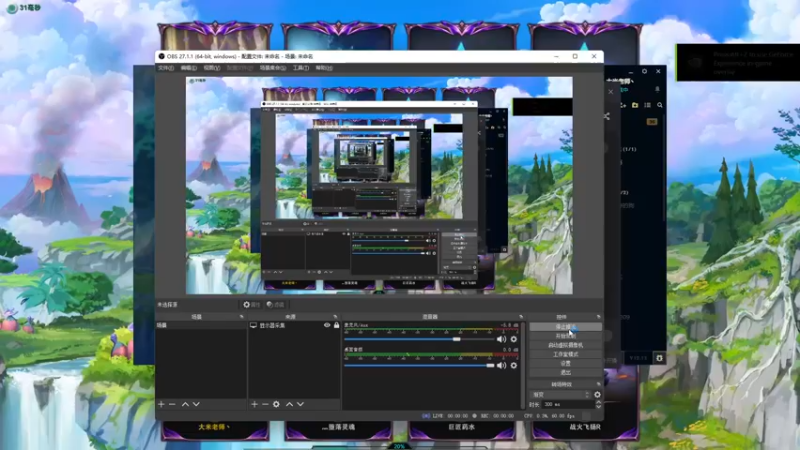Move the scene up with the arrow
This screenshot has width=800, height=450.
pos(185,404)
